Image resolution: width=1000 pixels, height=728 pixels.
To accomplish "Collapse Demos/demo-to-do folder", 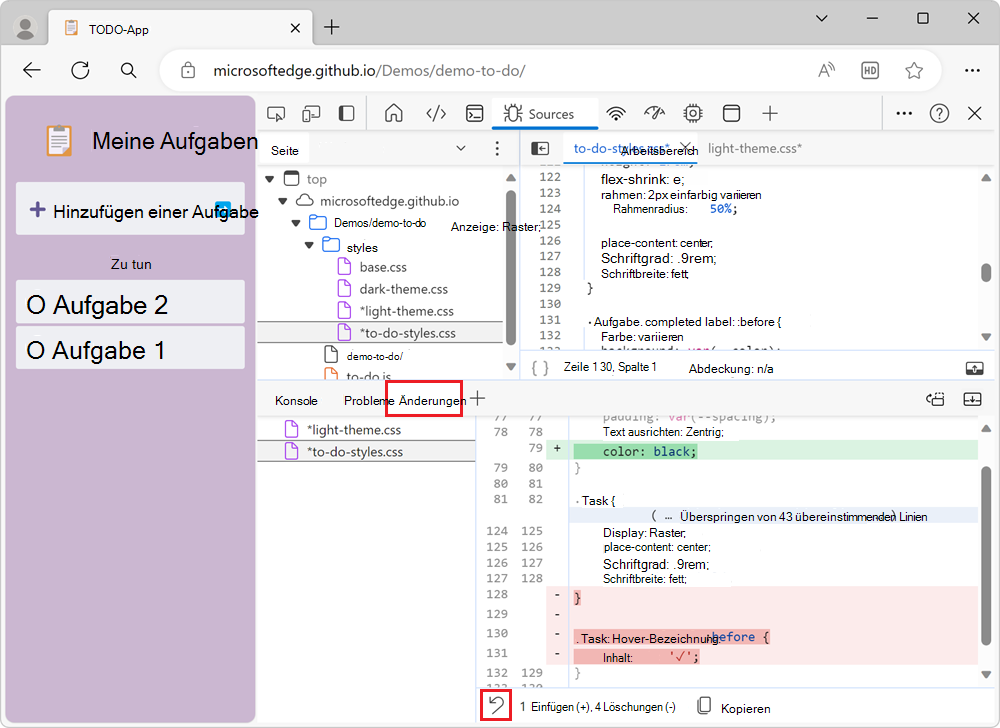I will 296,223.
